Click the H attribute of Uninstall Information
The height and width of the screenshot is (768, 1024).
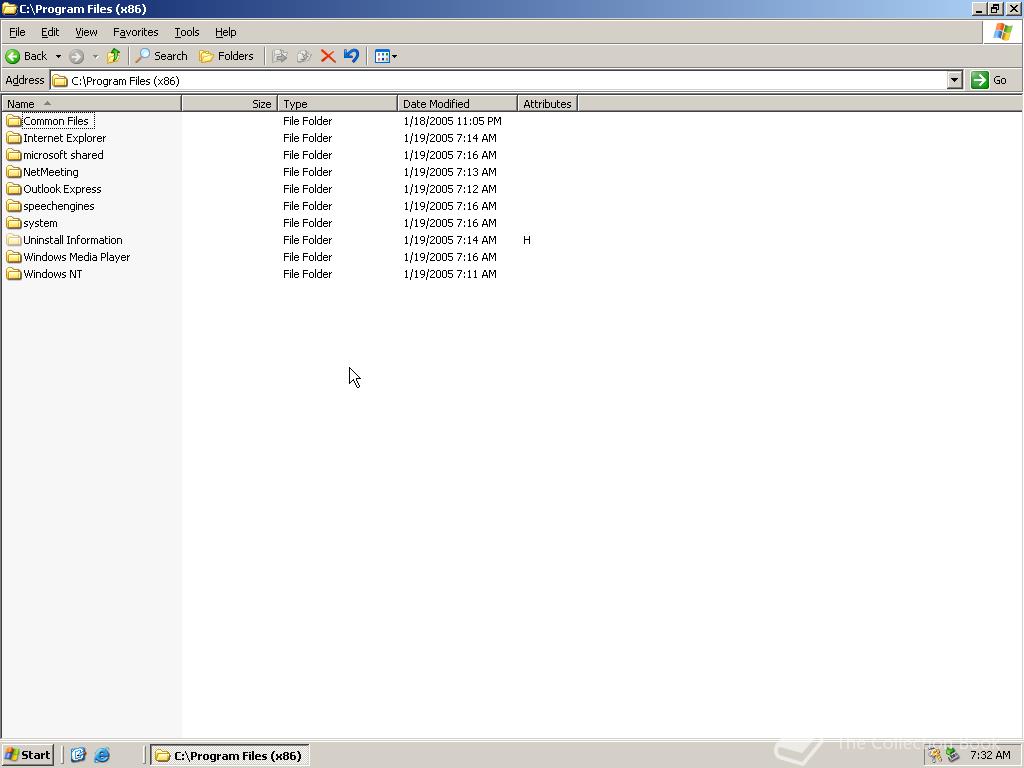[527, 240]
